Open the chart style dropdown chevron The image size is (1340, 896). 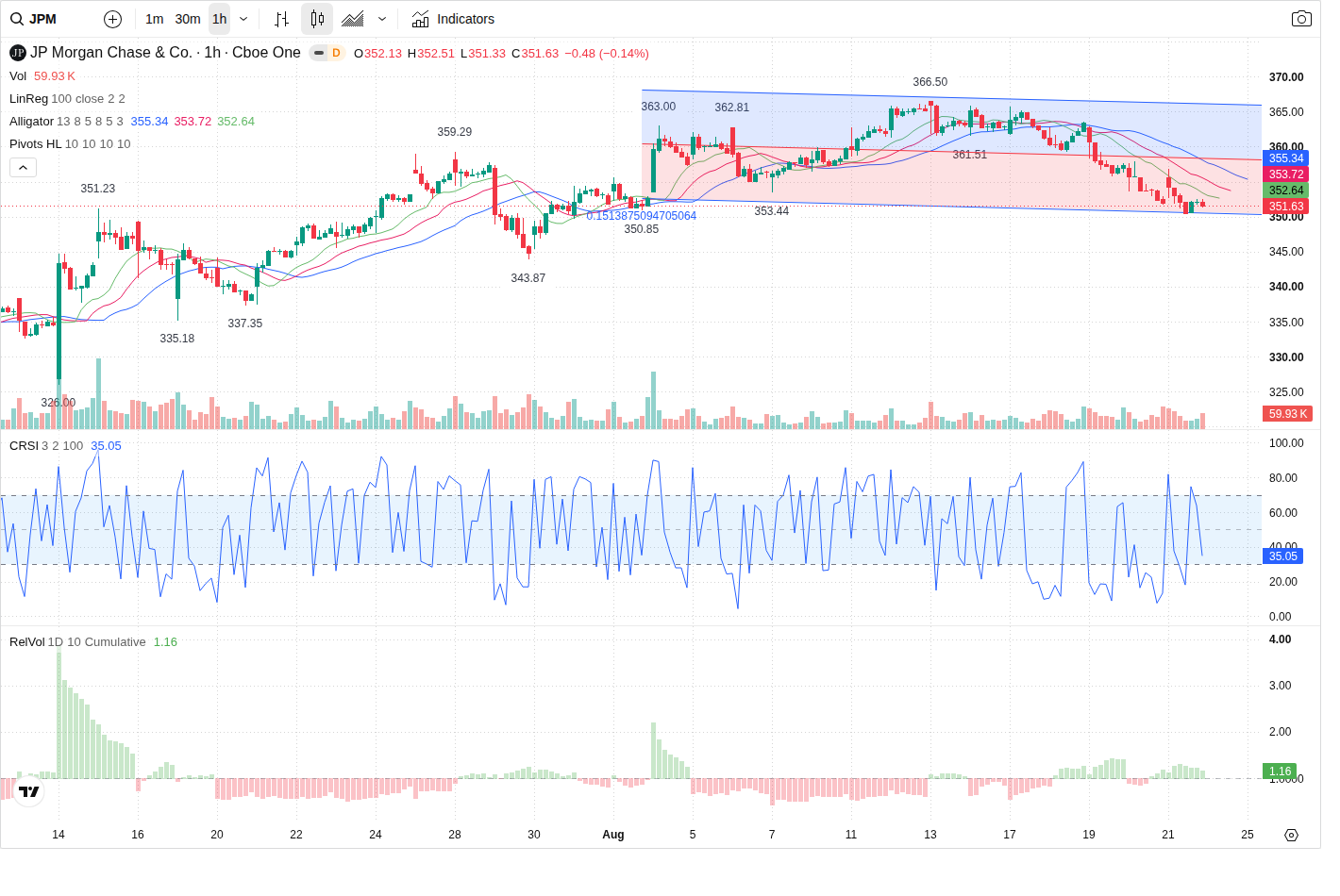coord(382,19)
